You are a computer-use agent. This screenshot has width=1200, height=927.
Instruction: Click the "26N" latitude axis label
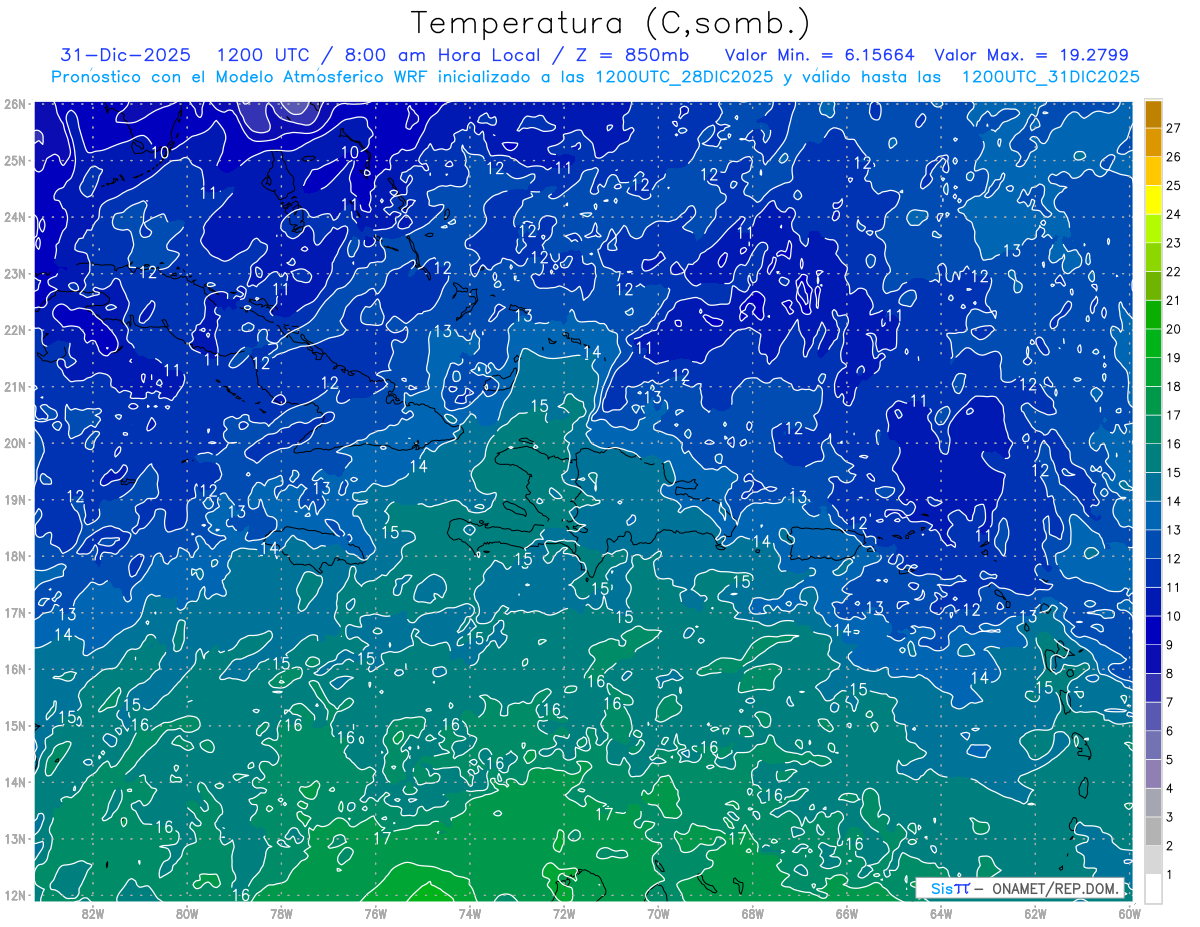click(14, 104)
